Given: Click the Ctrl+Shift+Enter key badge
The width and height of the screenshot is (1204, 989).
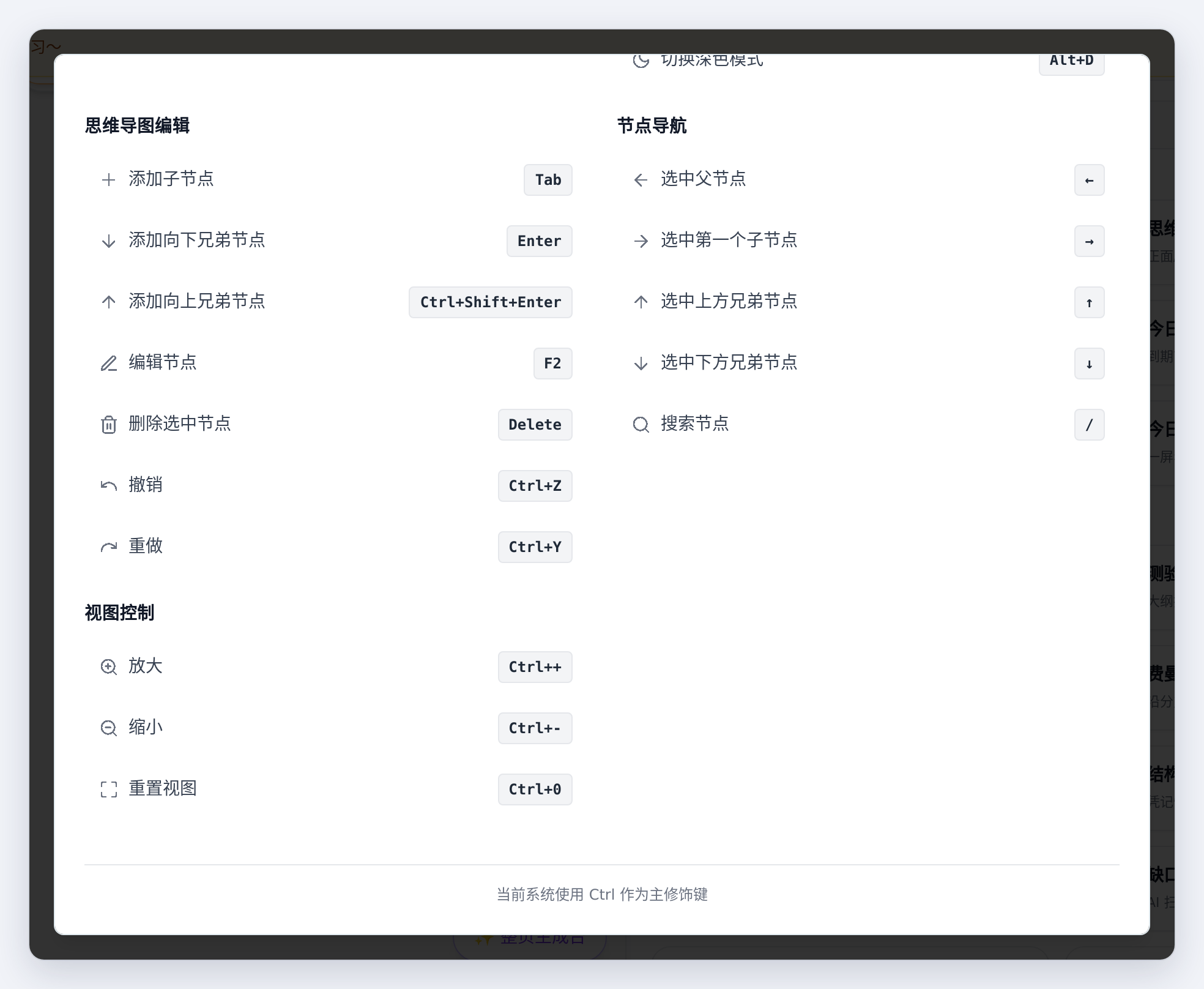Looking at the screenshot, I should tap(491, 302).
